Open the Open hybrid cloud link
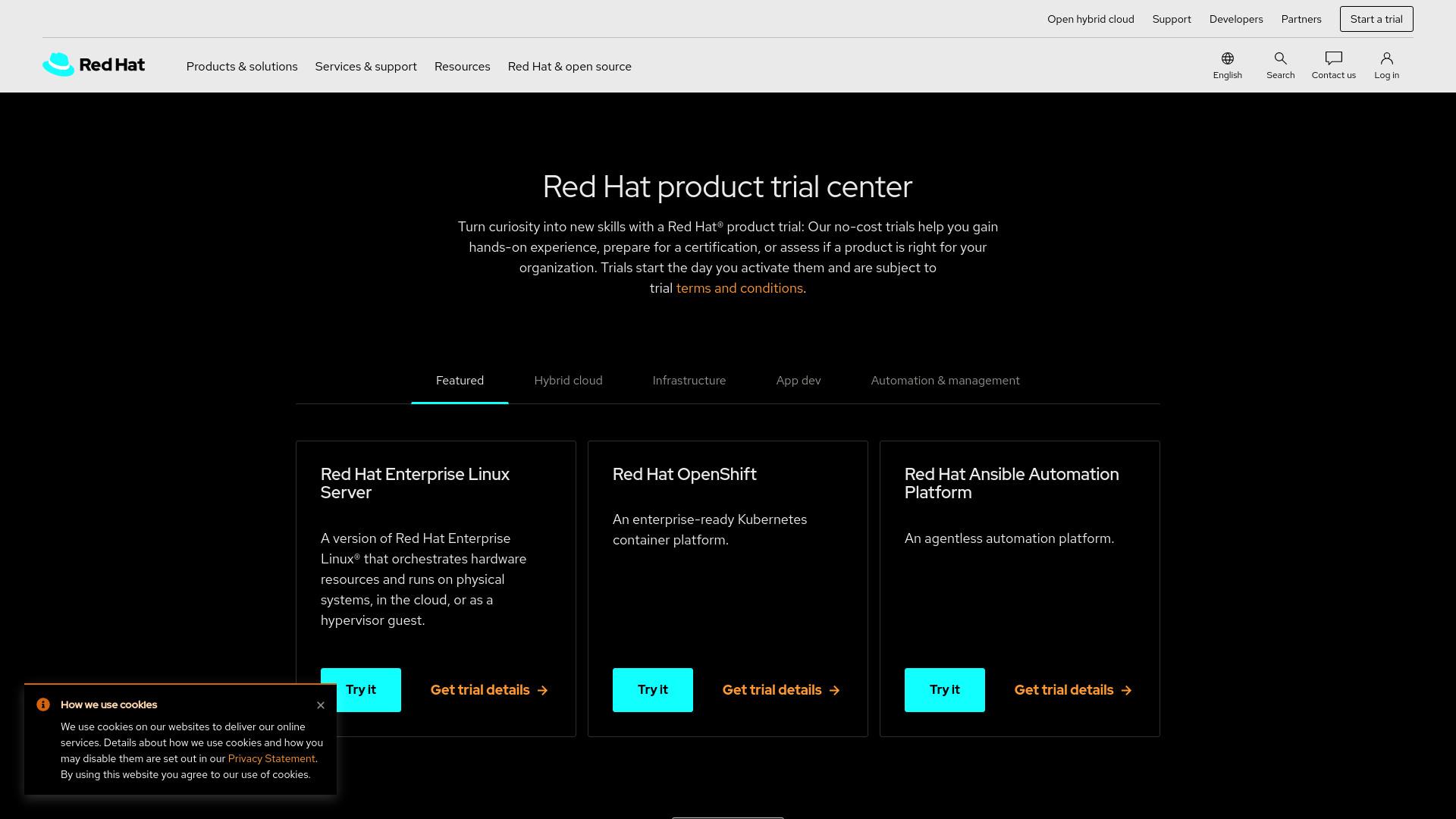1456x819 pixels. [1090, 19]
